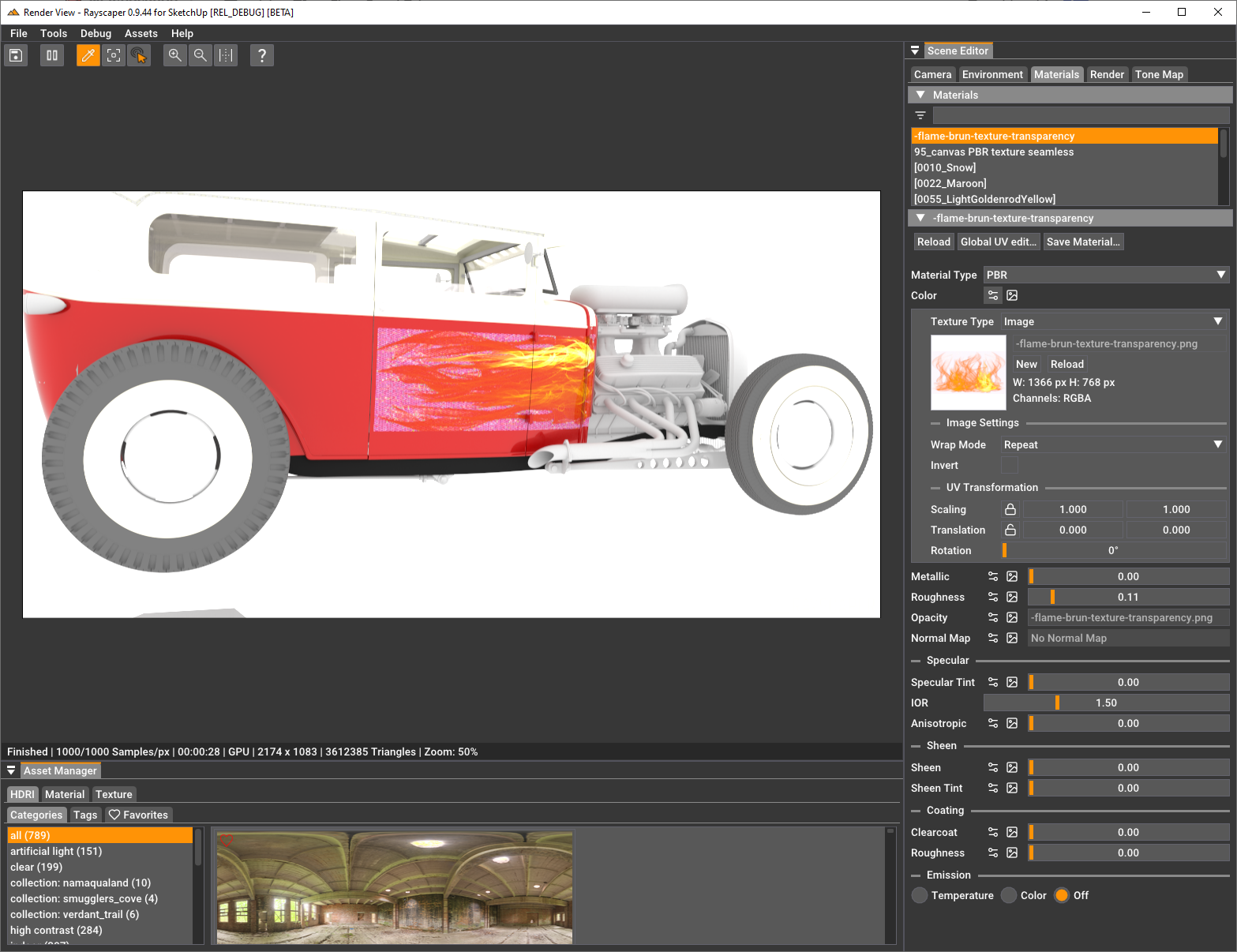Open the Texture Type dropdown
Viewport: 1237px width, 952px height.
pos(1113,321)
